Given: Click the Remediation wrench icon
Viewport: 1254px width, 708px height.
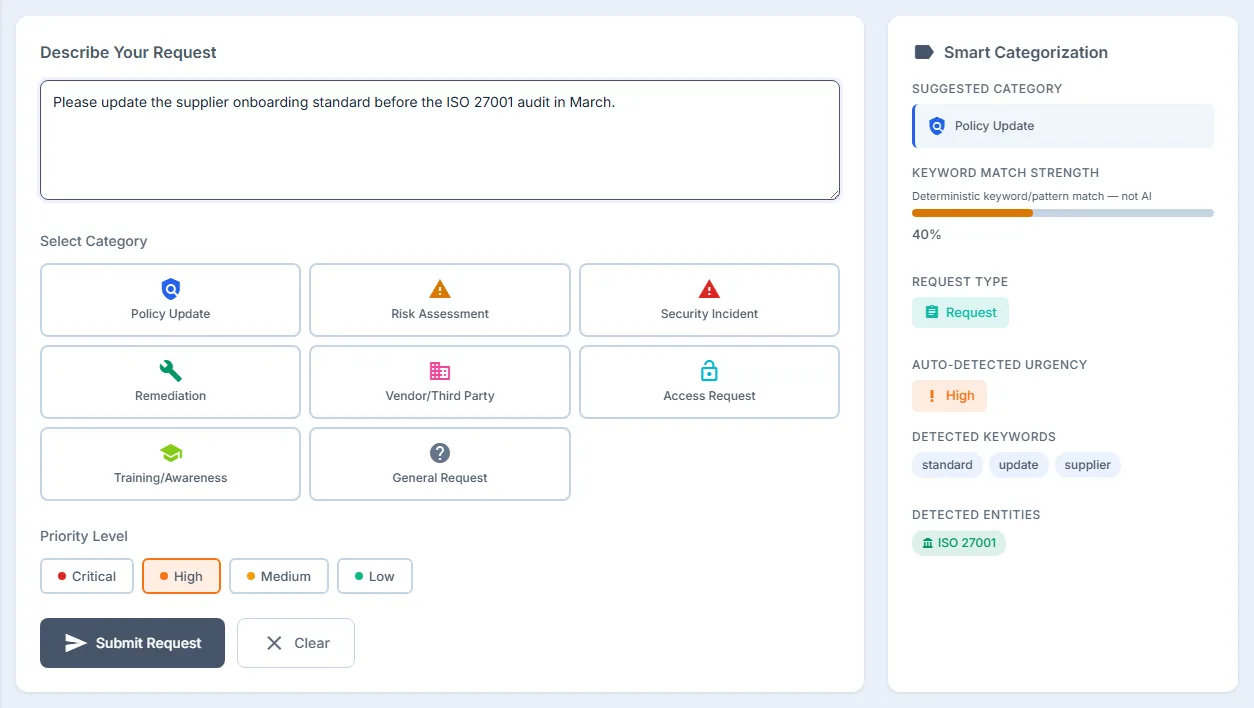Looking at the screenshot, I should click(x=171, y=371).
